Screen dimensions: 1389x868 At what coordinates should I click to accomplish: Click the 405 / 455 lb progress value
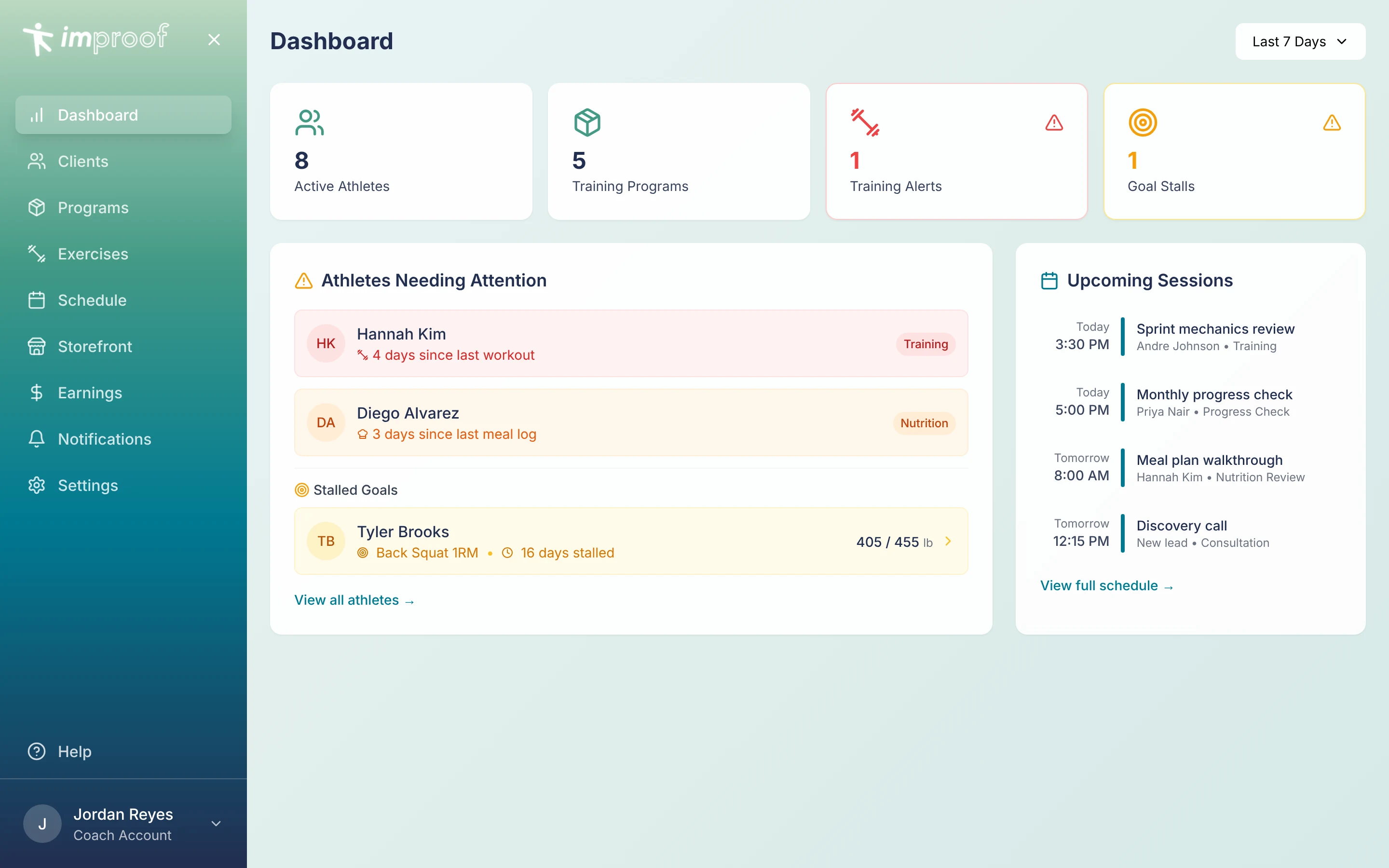click(894, 542)
